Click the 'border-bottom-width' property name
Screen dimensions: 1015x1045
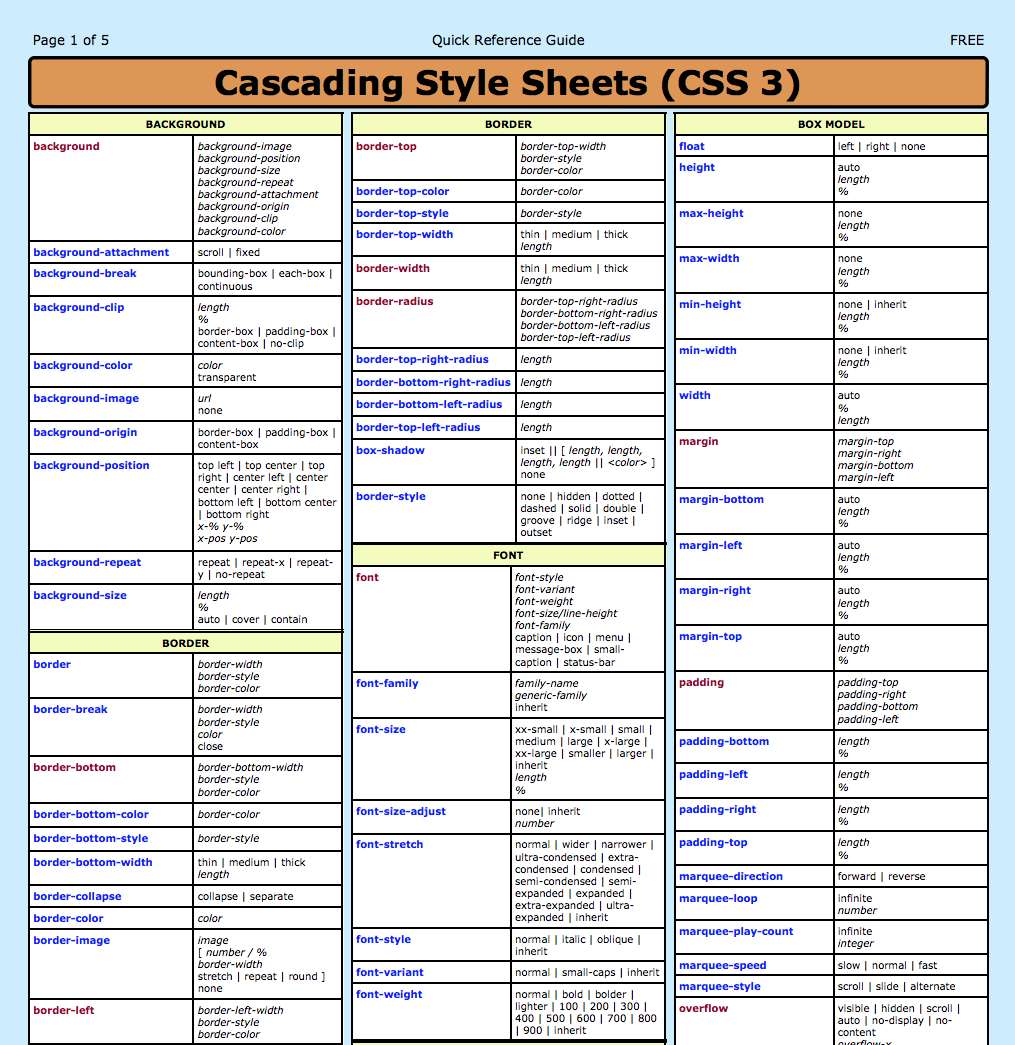(93, 862)
